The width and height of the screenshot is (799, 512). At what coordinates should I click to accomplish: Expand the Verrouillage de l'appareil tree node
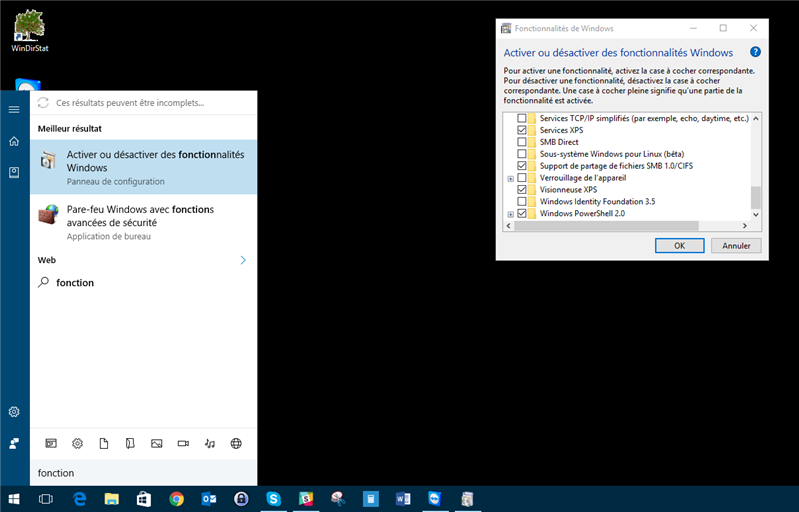(x=511, y=179)
